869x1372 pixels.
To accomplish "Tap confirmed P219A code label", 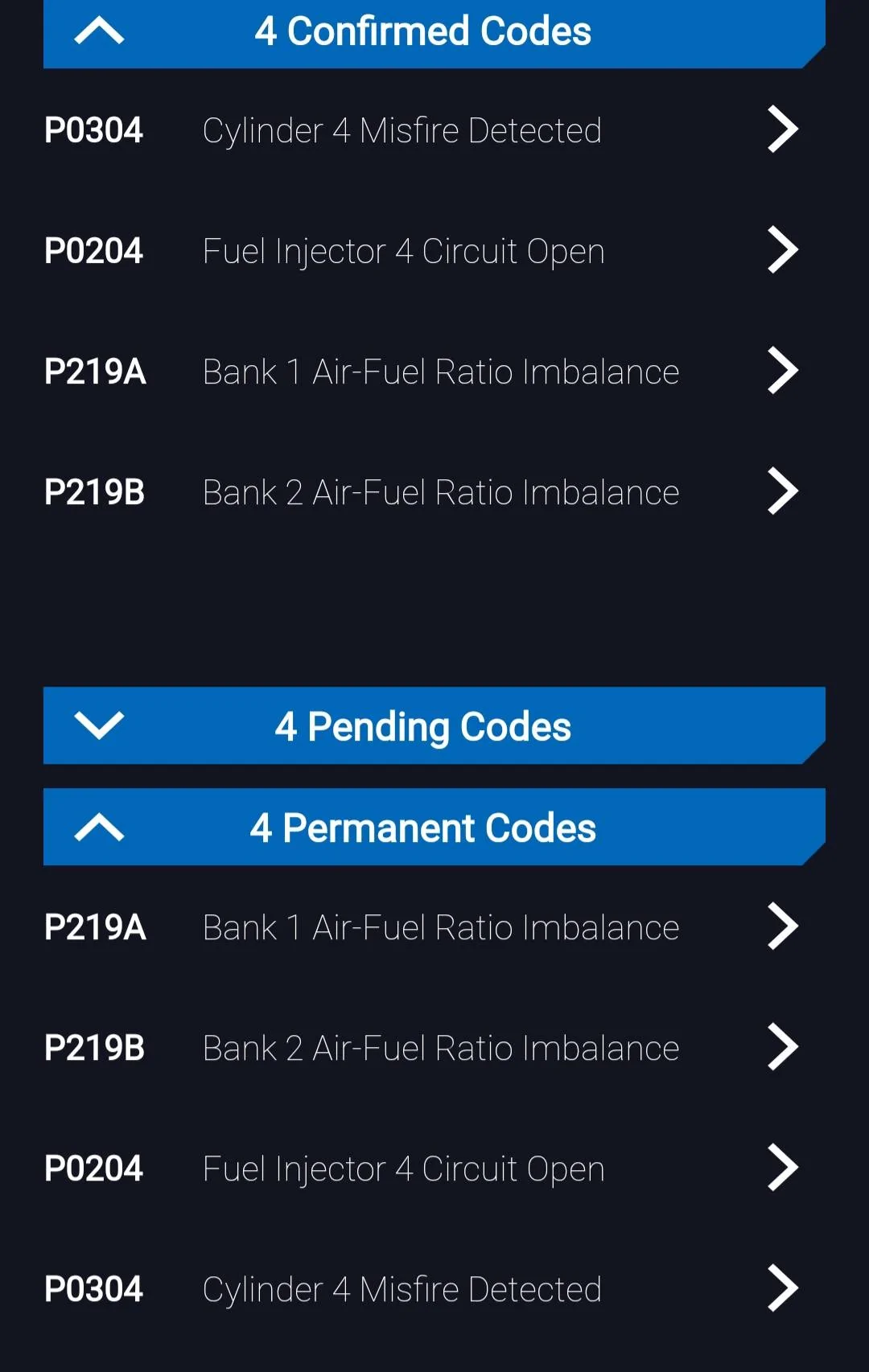I will [x=95, y=372].
